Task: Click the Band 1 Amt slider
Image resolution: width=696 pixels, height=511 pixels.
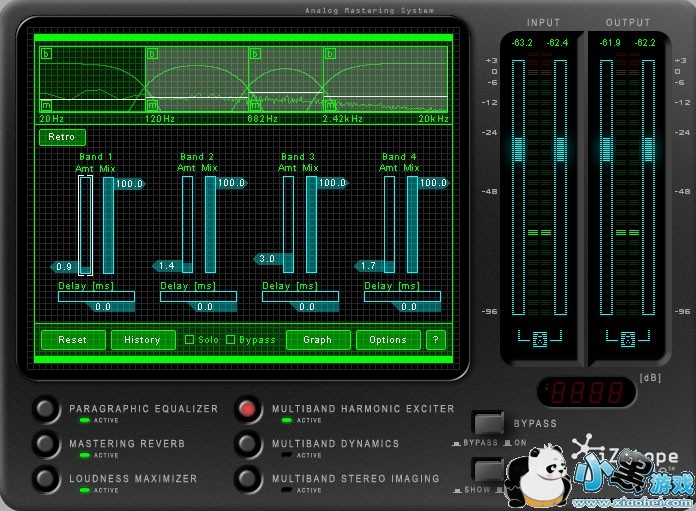Action: [x=85, y=225]
